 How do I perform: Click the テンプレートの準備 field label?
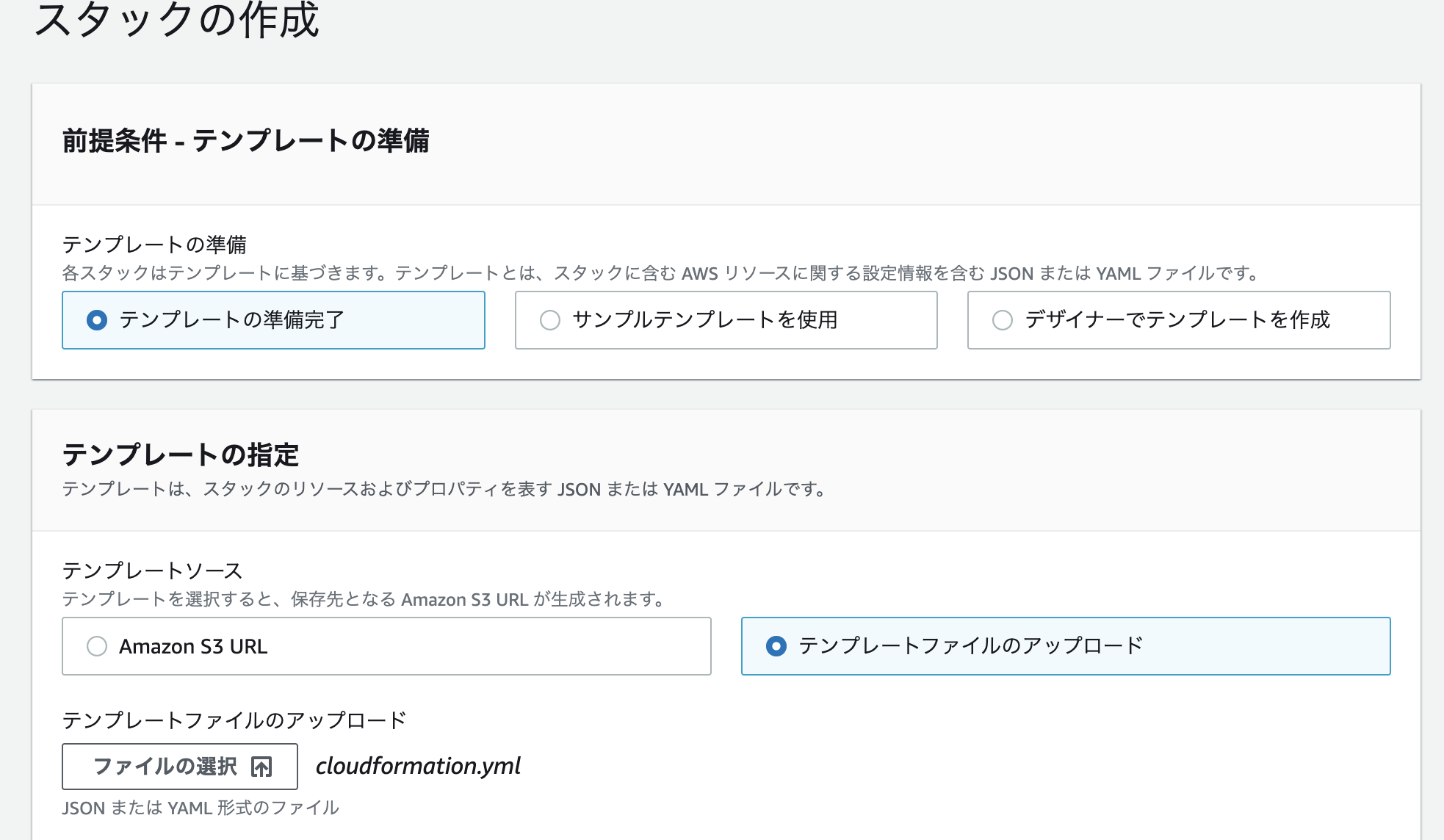click(154, 245)
